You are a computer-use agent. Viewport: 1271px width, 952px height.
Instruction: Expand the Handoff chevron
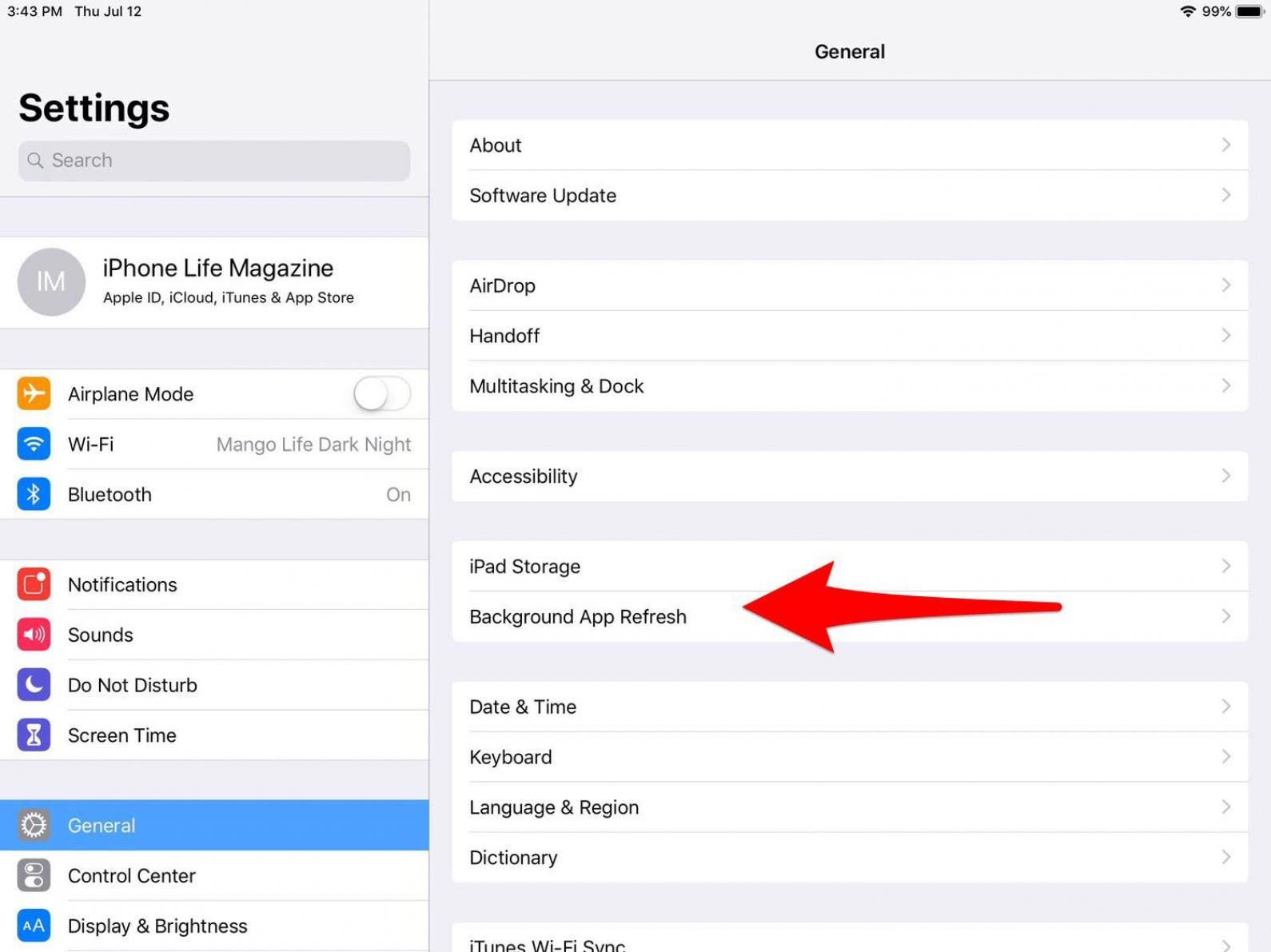1225,336
